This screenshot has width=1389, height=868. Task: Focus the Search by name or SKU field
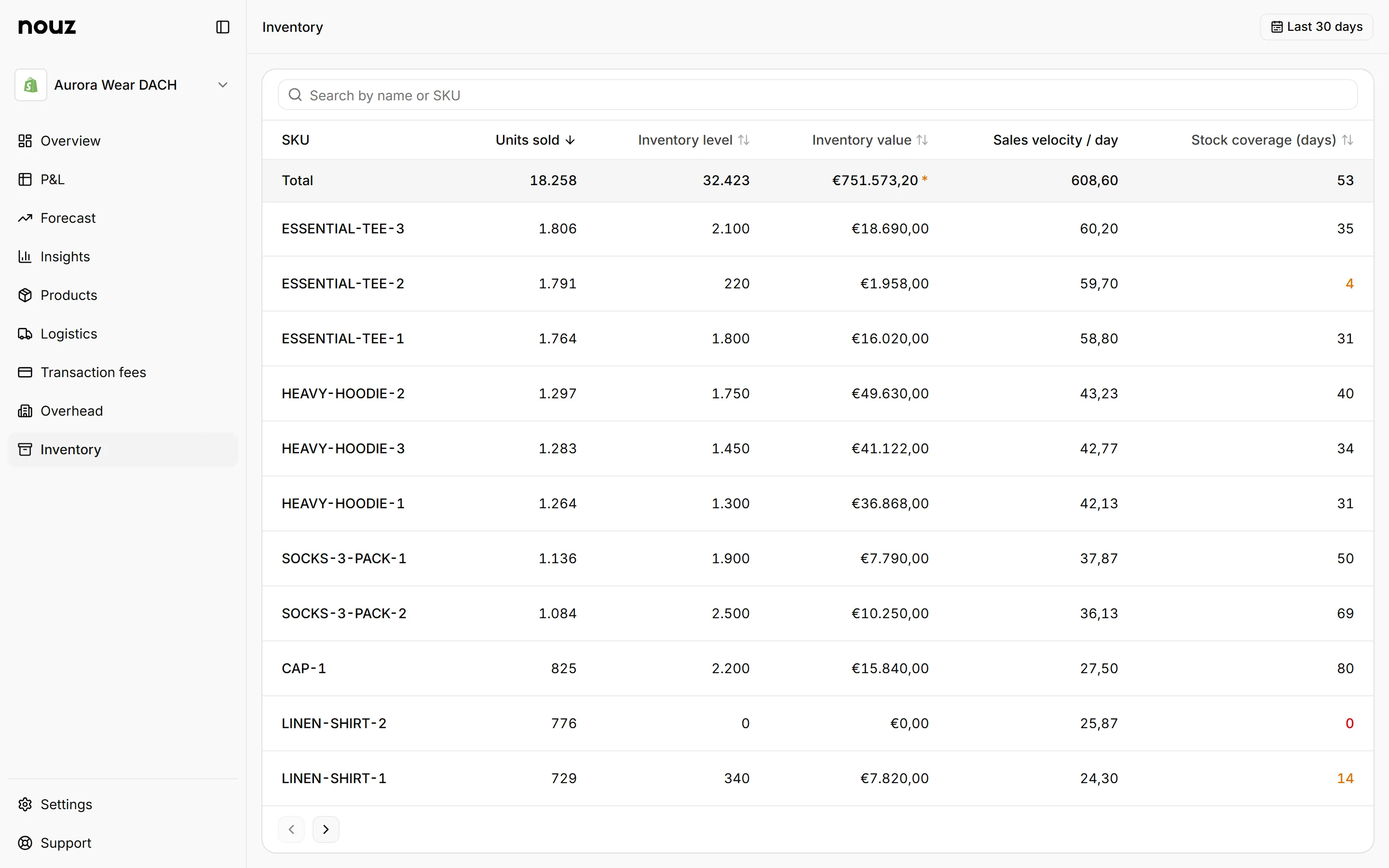[x=817, y=95]
